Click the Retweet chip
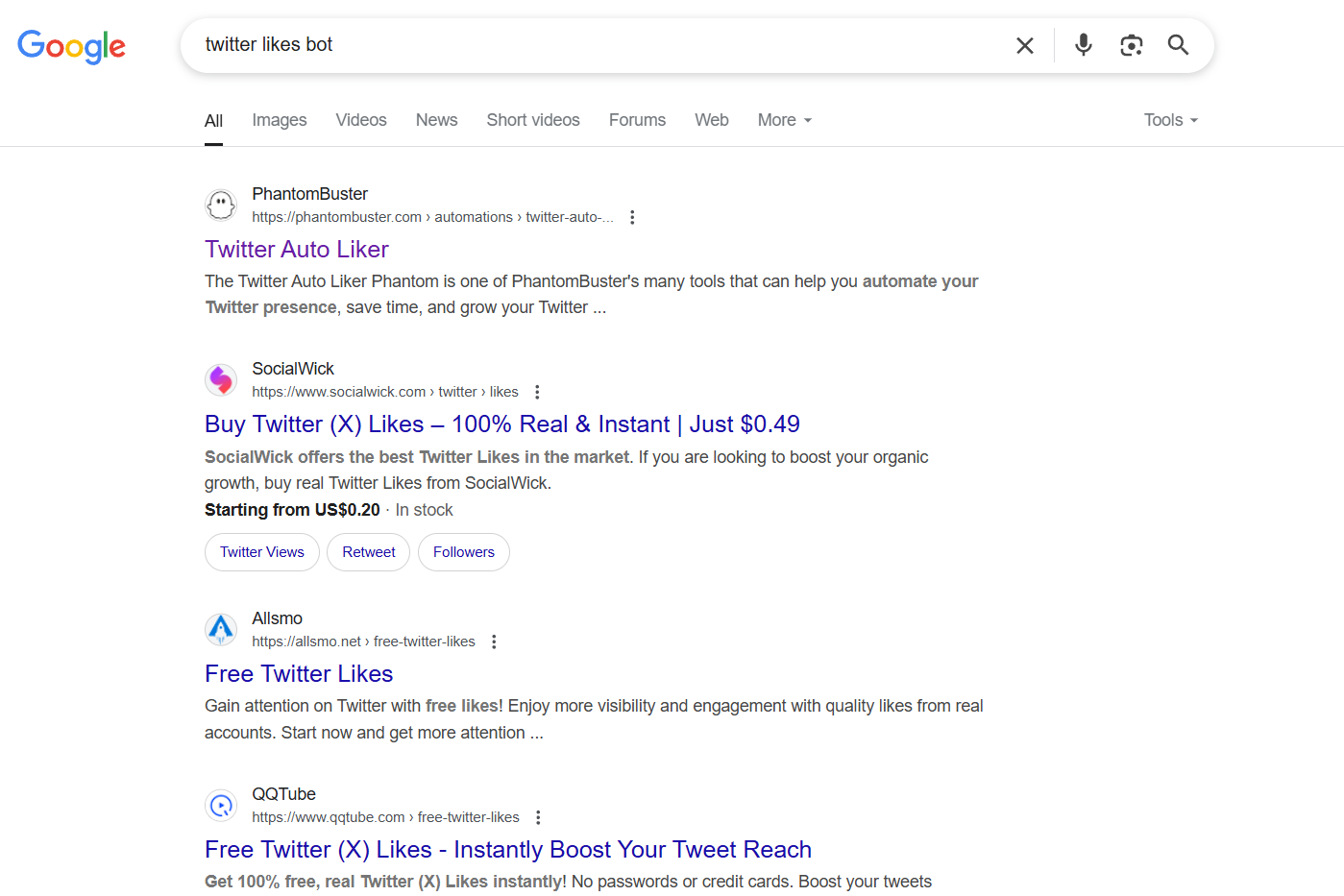Viewport: 1344px width, 896px height. (369, 552)
